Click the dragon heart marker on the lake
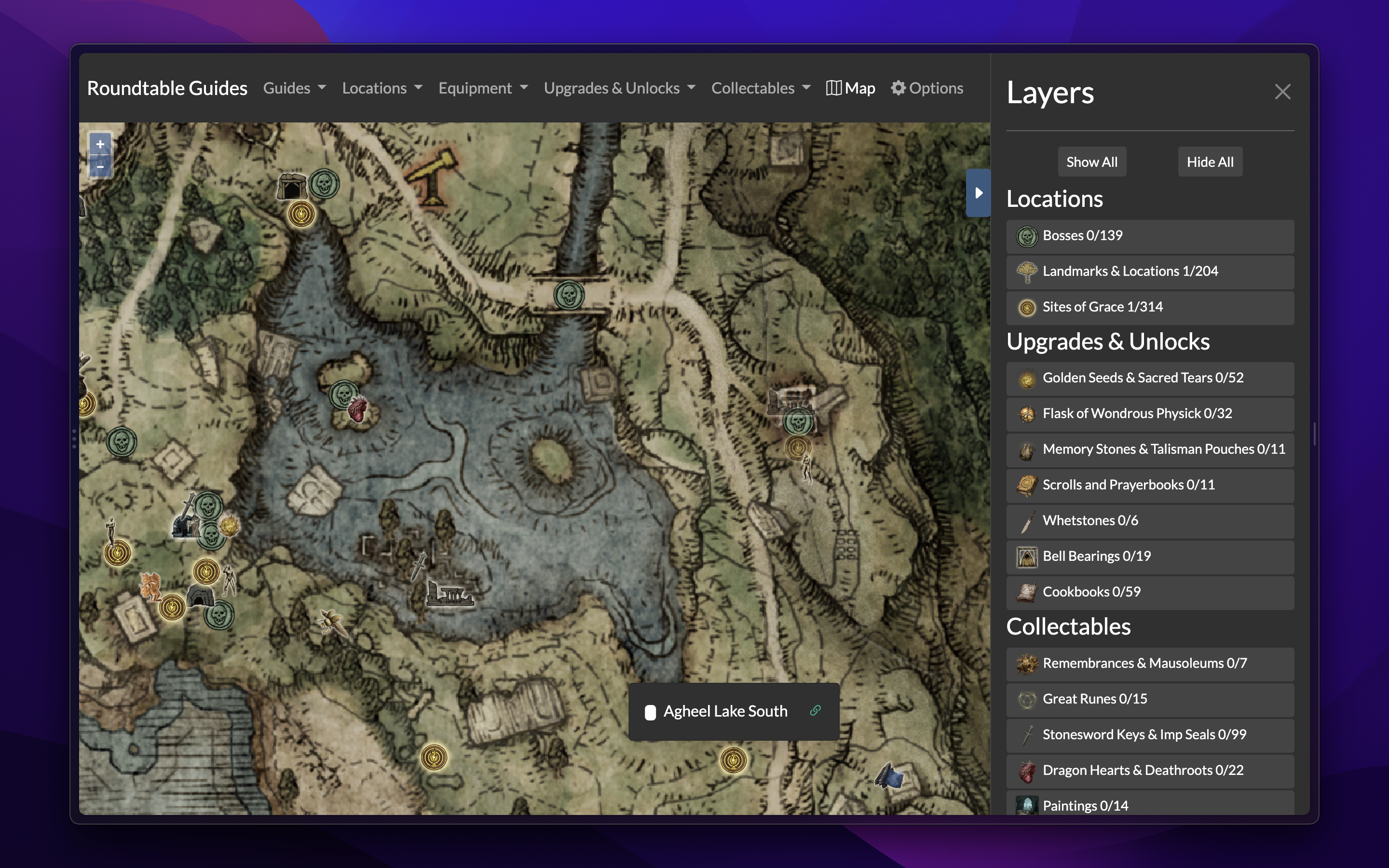Screen dimensions: 1389x868 coord(357,409)
